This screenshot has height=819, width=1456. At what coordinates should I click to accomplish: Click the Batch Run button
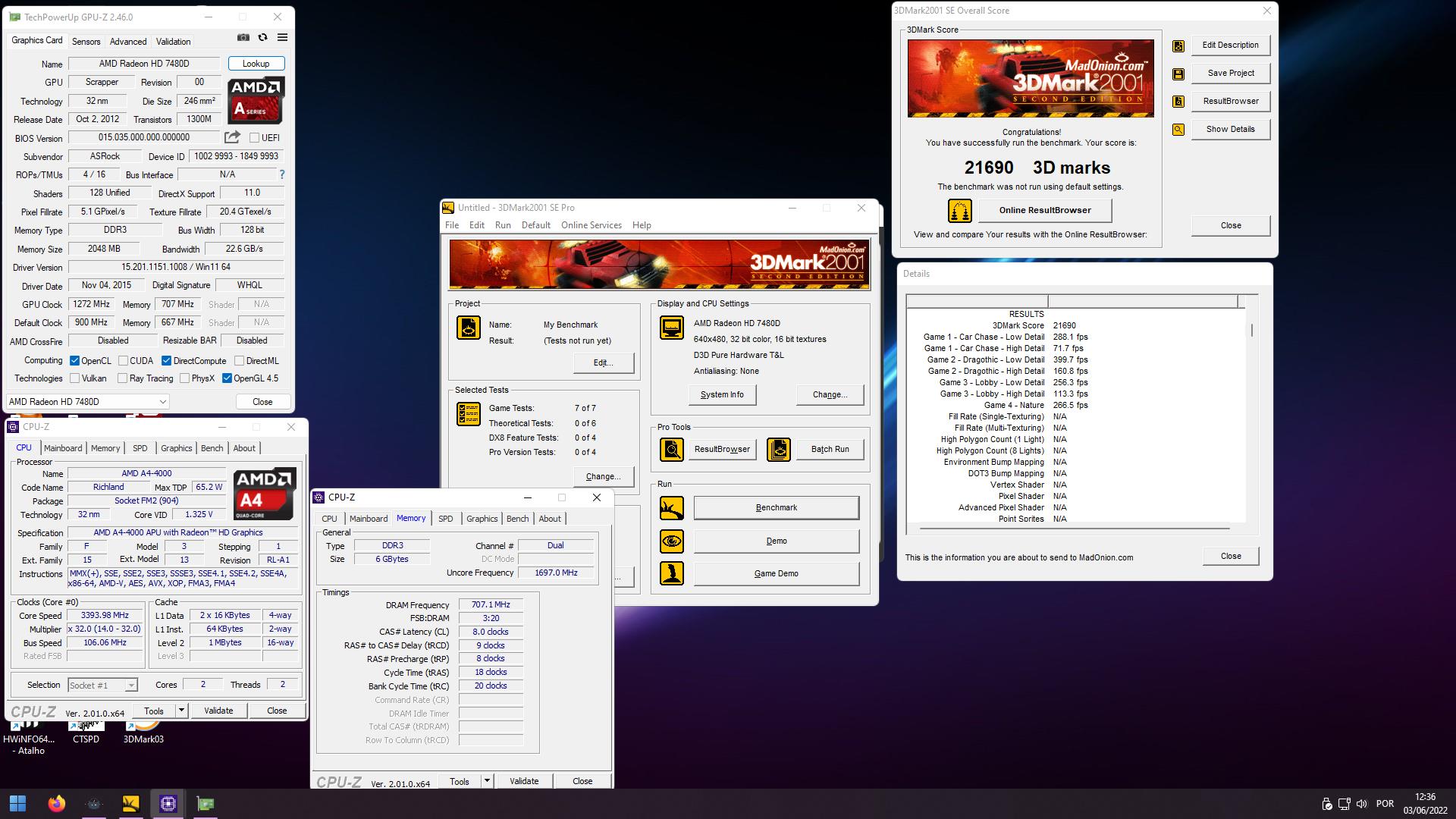830,450
